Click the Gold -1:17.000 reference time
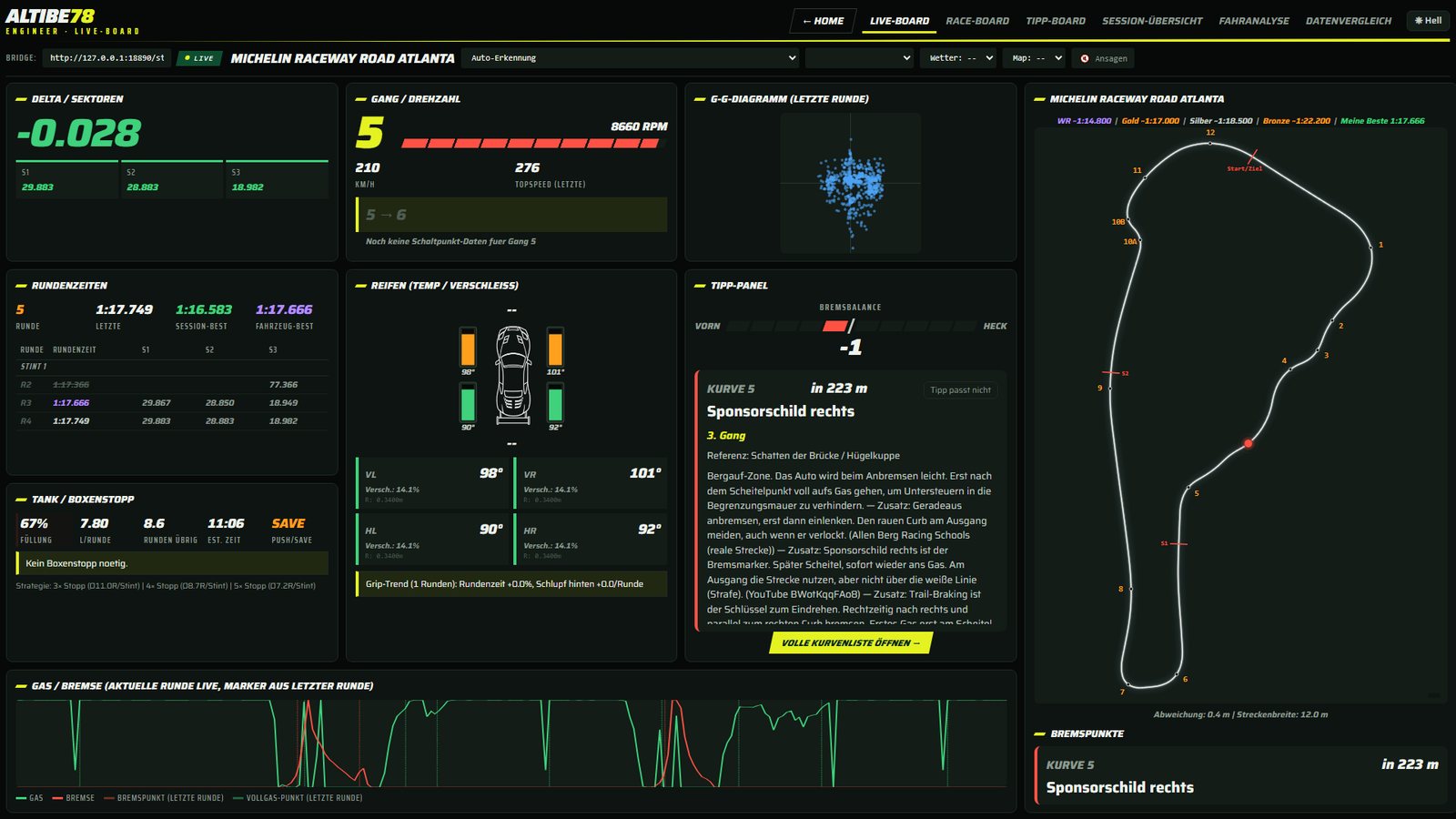Image resolution: width=1456 pixels, height=819 pixels. coord(1150,121)
